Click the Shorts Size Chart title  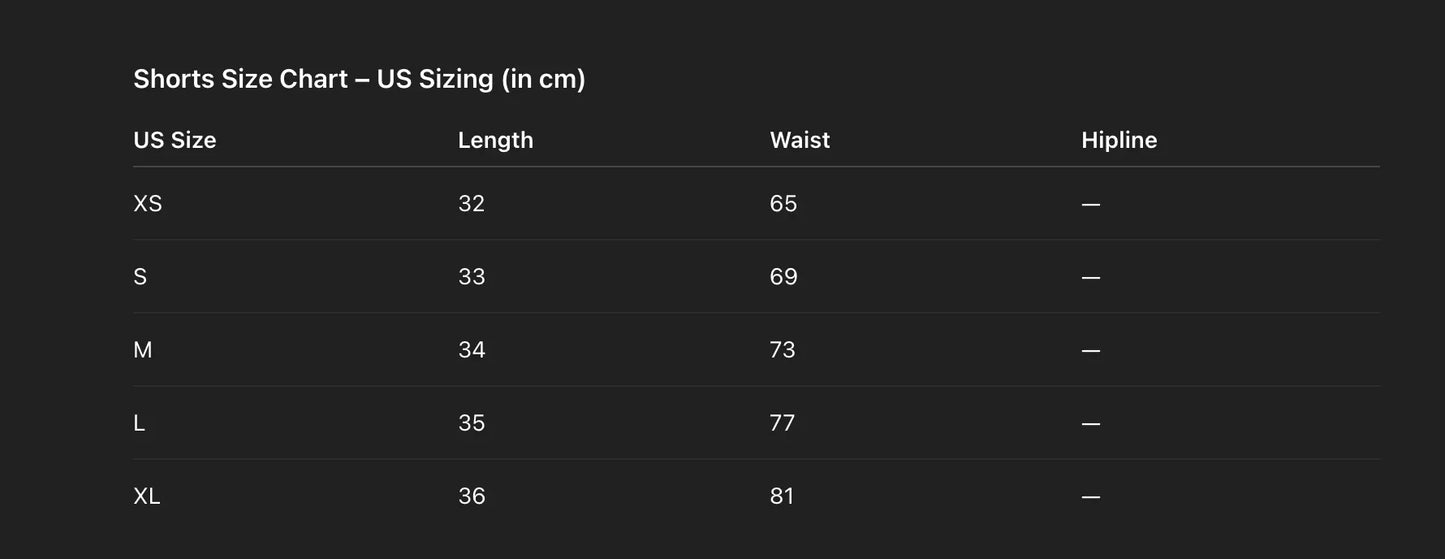pyautogui.click(x=359, y=79)
